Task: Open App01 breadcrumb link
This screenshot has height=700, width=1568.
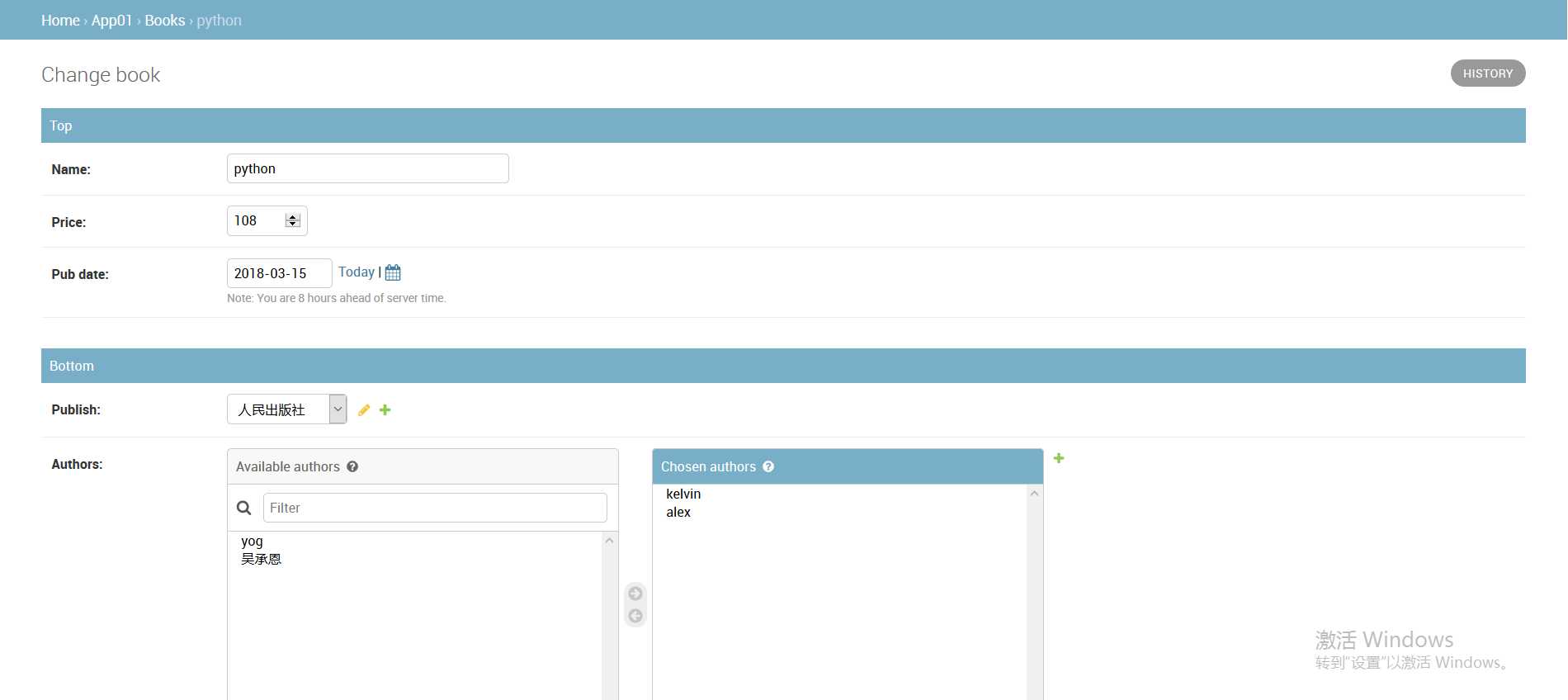Action: click(111, 21)
